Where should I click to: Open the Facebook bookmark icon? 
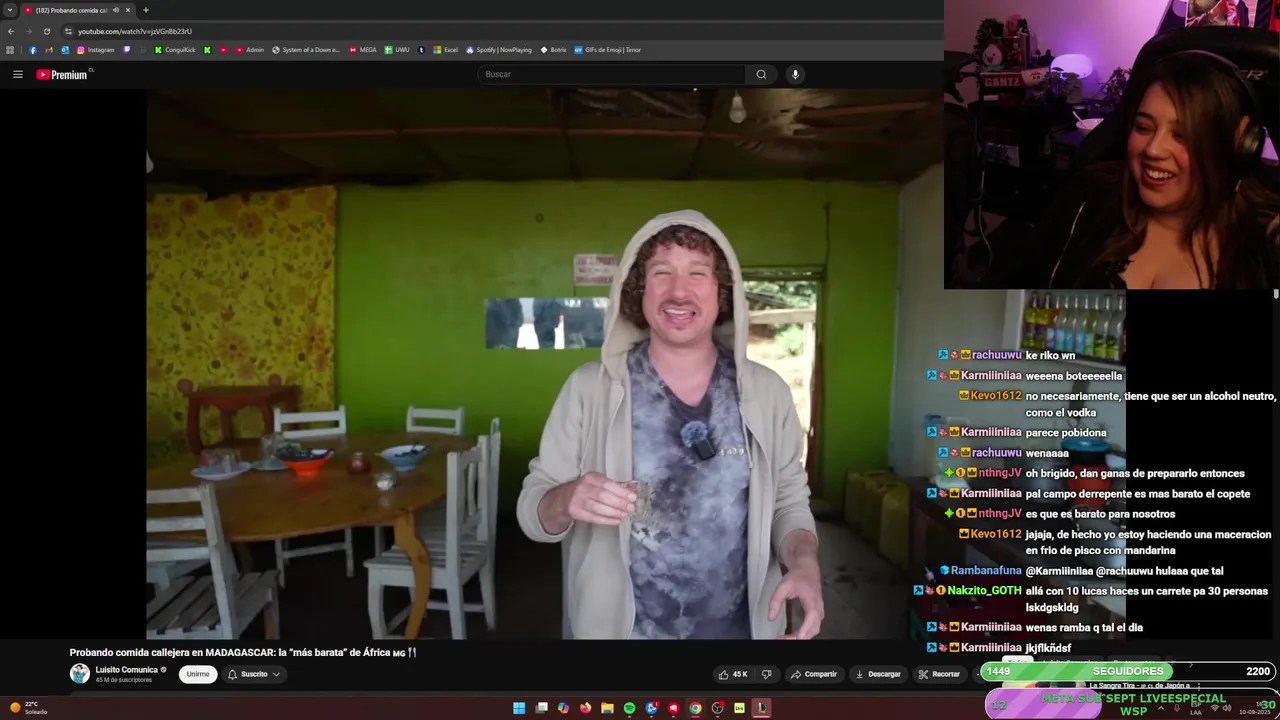coord(33,50)
